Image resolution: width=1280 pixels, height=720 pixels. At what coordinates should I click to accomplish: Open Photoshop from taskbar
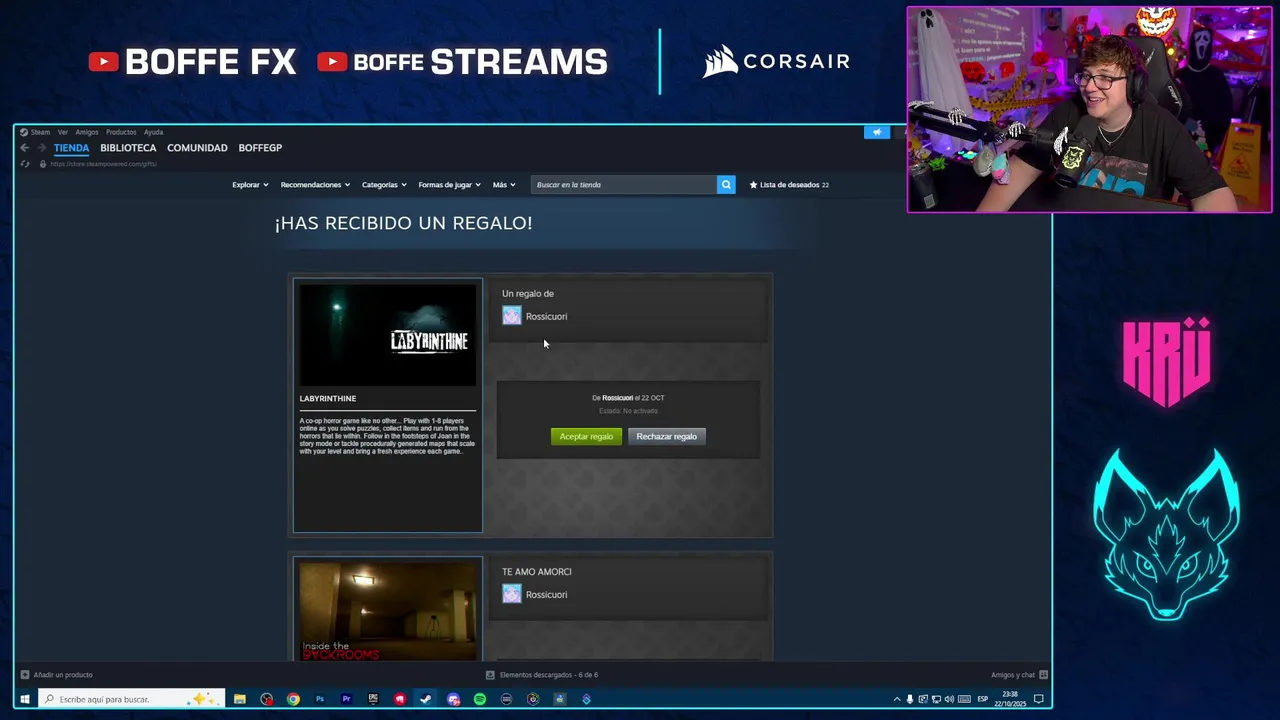(x=320, y=699)
